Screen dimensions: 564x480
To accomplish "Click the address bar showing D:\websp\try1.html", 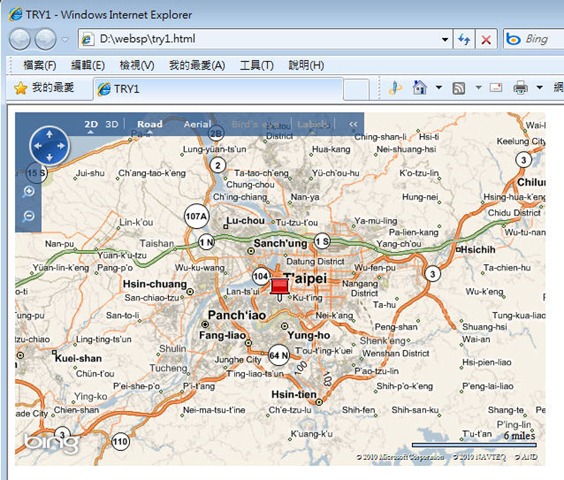I will point(266,39).
